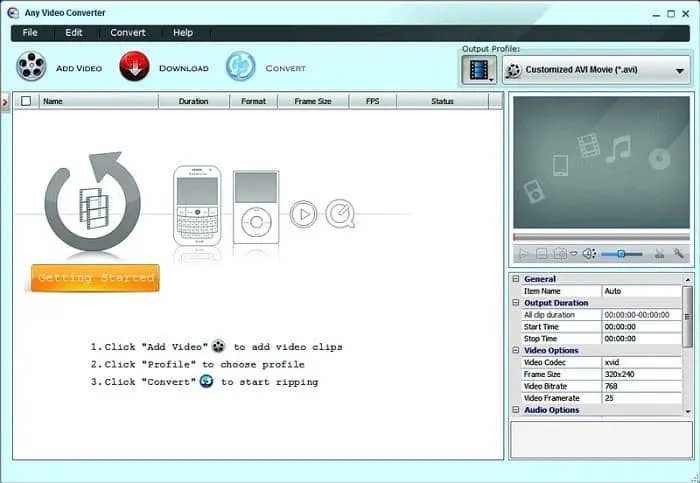Image resolution: width=700 pixels, height=483 pixels.
Task: Click the red Download arrow icon
Action: 134,68
